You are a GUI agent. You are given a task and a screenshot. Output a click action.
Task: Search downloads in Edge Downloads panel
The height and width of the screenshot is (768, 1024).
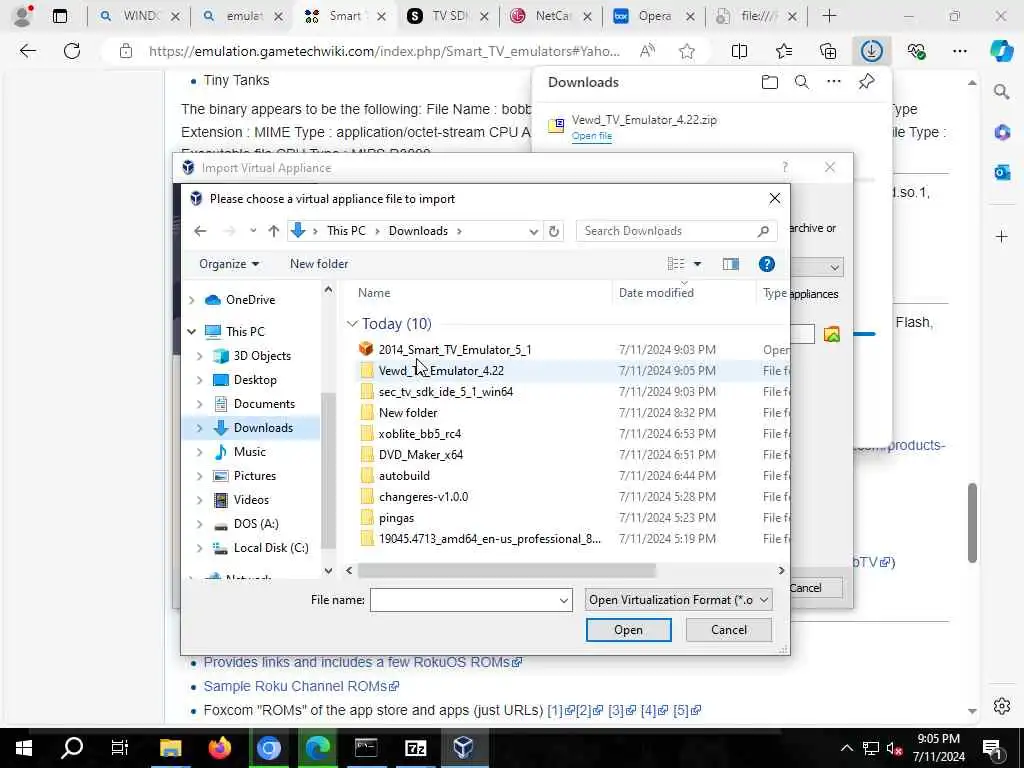pos(802,82)
